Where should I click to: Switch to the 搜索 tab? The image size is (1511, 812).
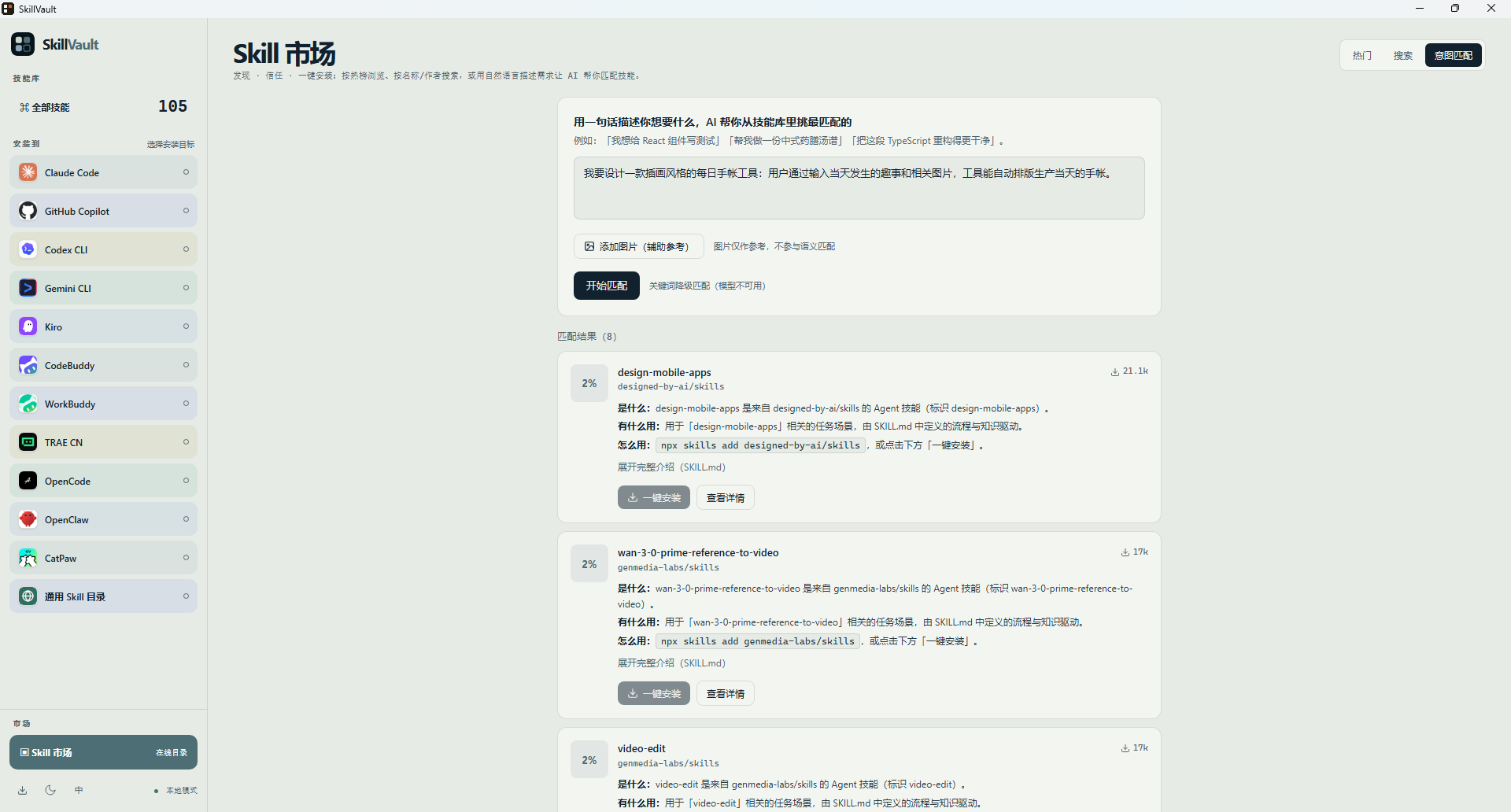pos(1403,55)
